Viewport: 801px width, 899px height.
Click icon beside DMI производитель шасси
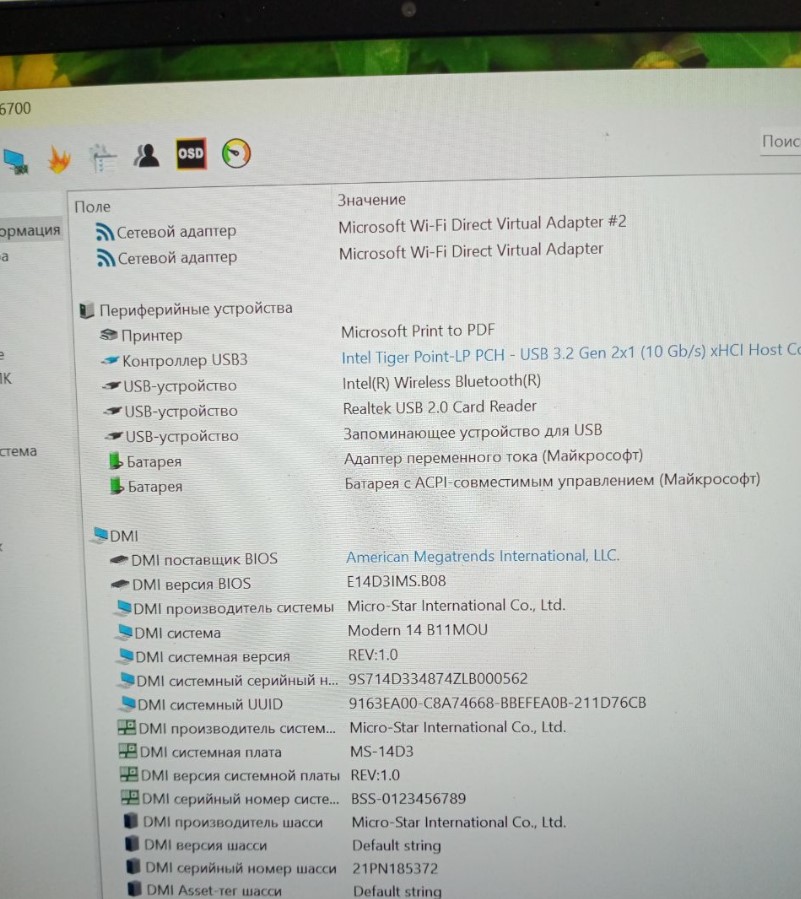pyautogui.click(x=131, y=822)
